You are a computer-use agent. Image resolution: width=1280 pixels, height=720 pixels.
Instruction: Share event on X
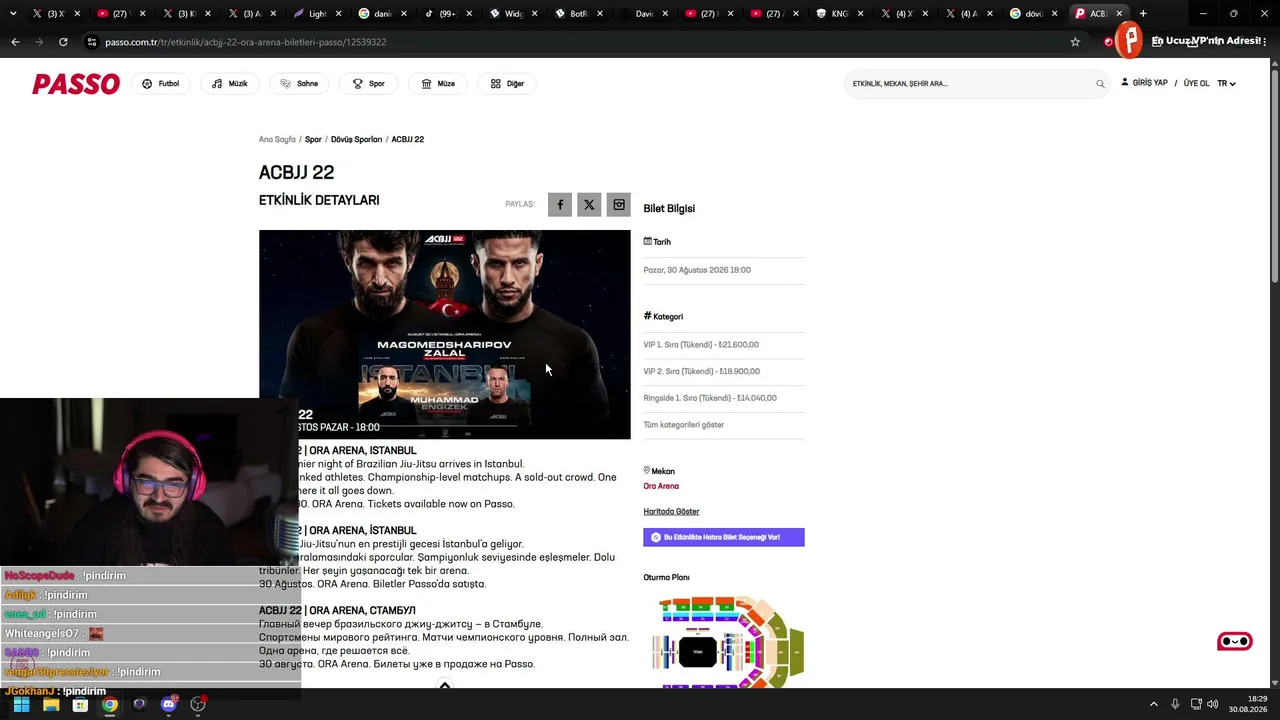pyautogui.click(x=589, y=204)
